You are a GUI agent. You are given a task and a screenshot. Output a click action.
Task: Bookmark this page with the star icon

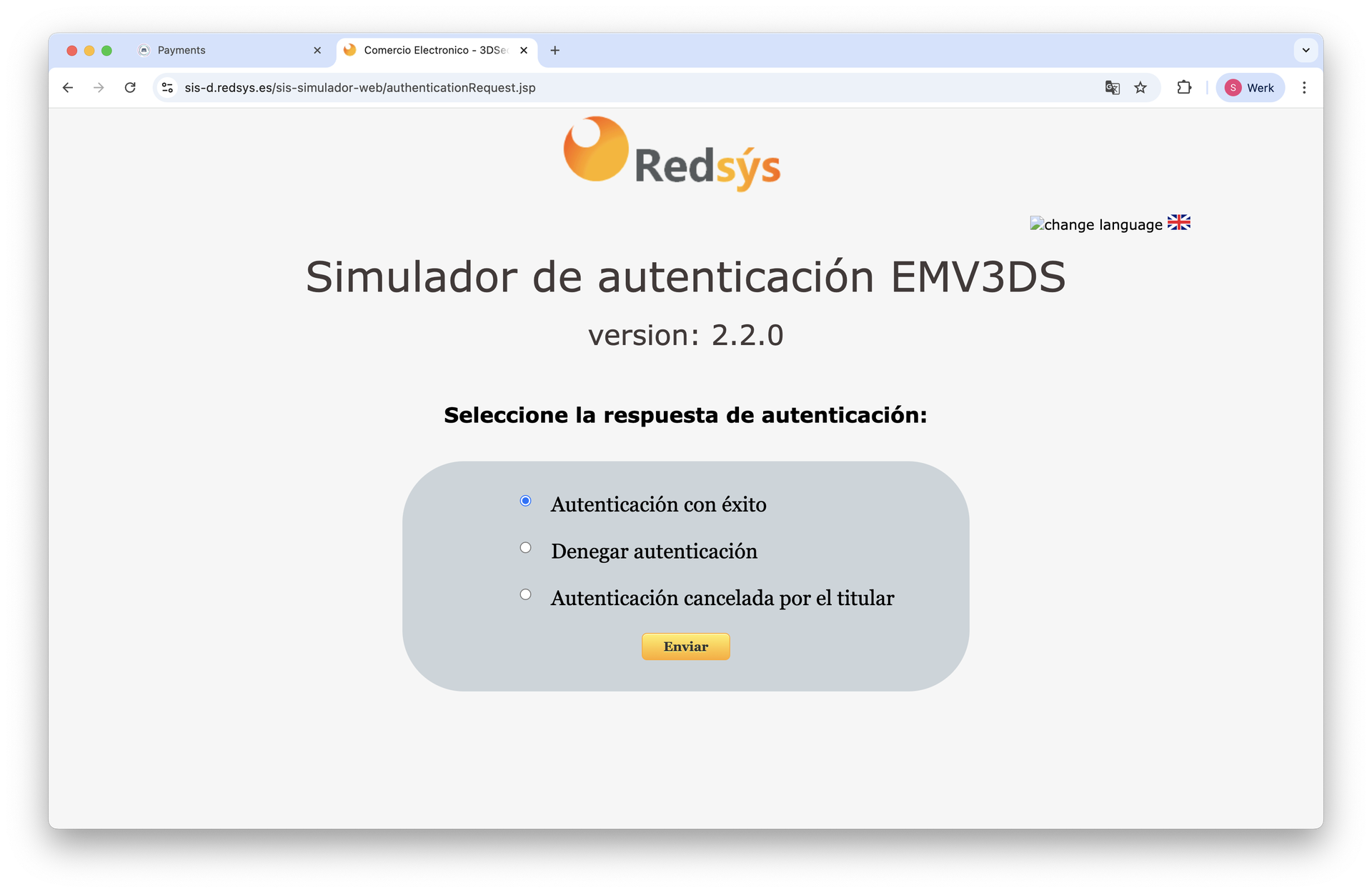click(x=1140, y=87)
